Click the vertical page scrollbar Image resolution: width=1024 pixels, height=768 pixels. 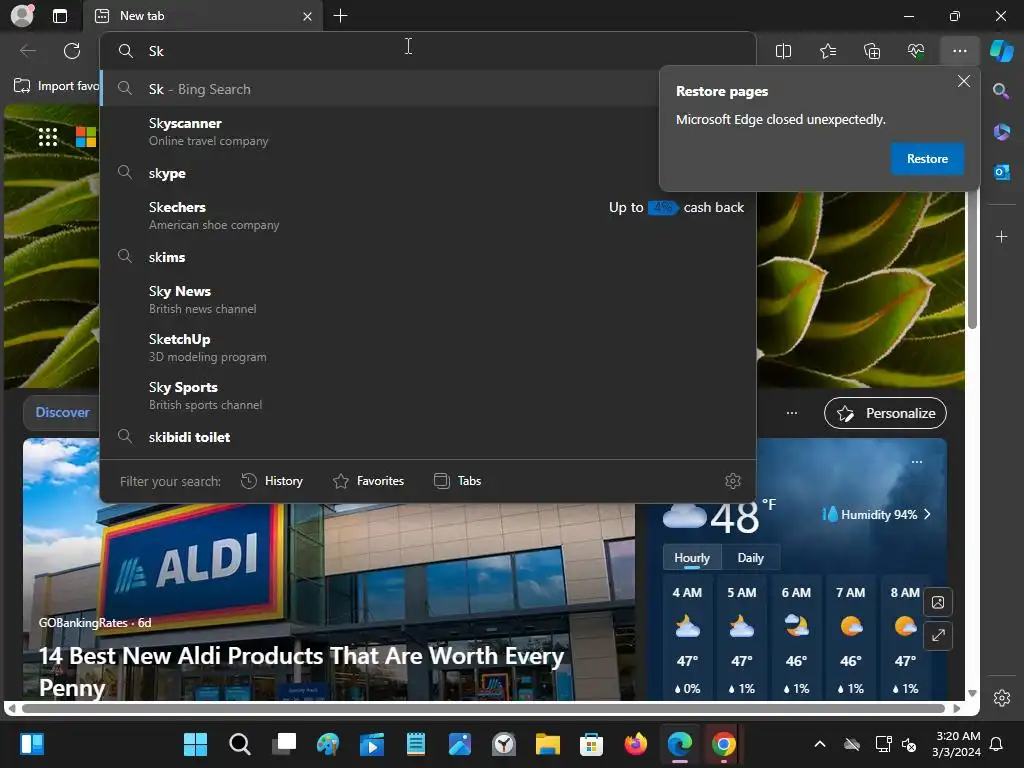tap(972, 261)
